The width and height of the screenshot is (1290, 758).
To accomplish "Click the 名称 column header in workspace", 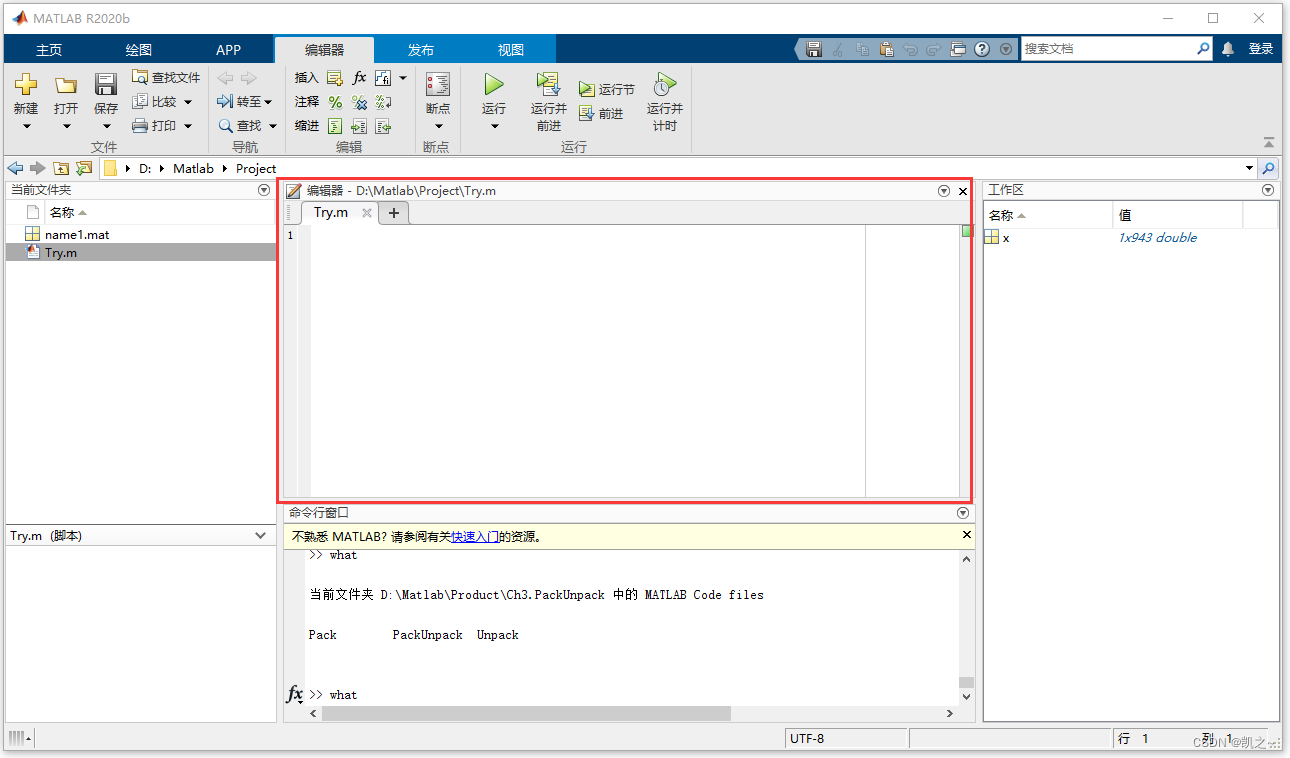I will [x=1048, y=215].
